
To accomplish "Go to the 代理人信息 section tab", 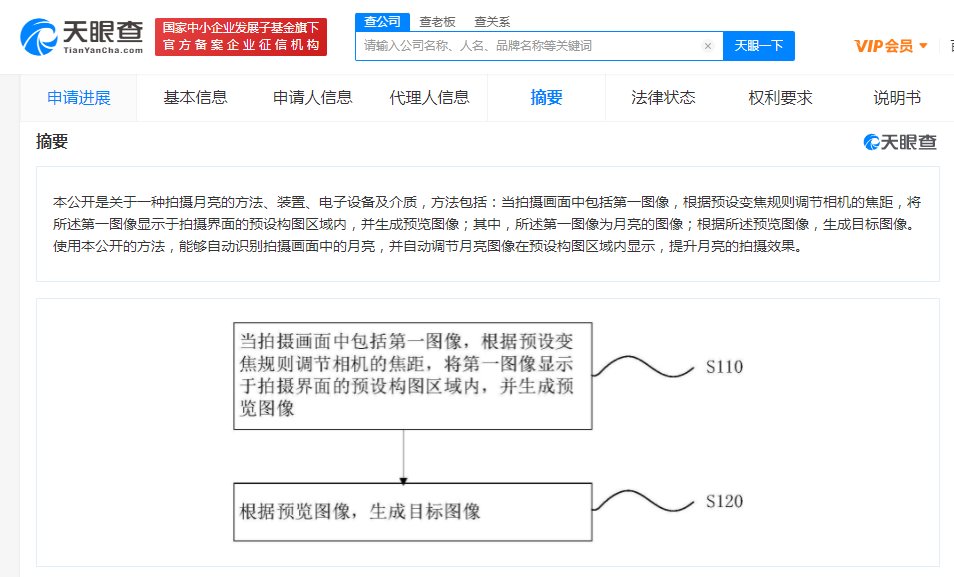I will [x=430, y=98].
